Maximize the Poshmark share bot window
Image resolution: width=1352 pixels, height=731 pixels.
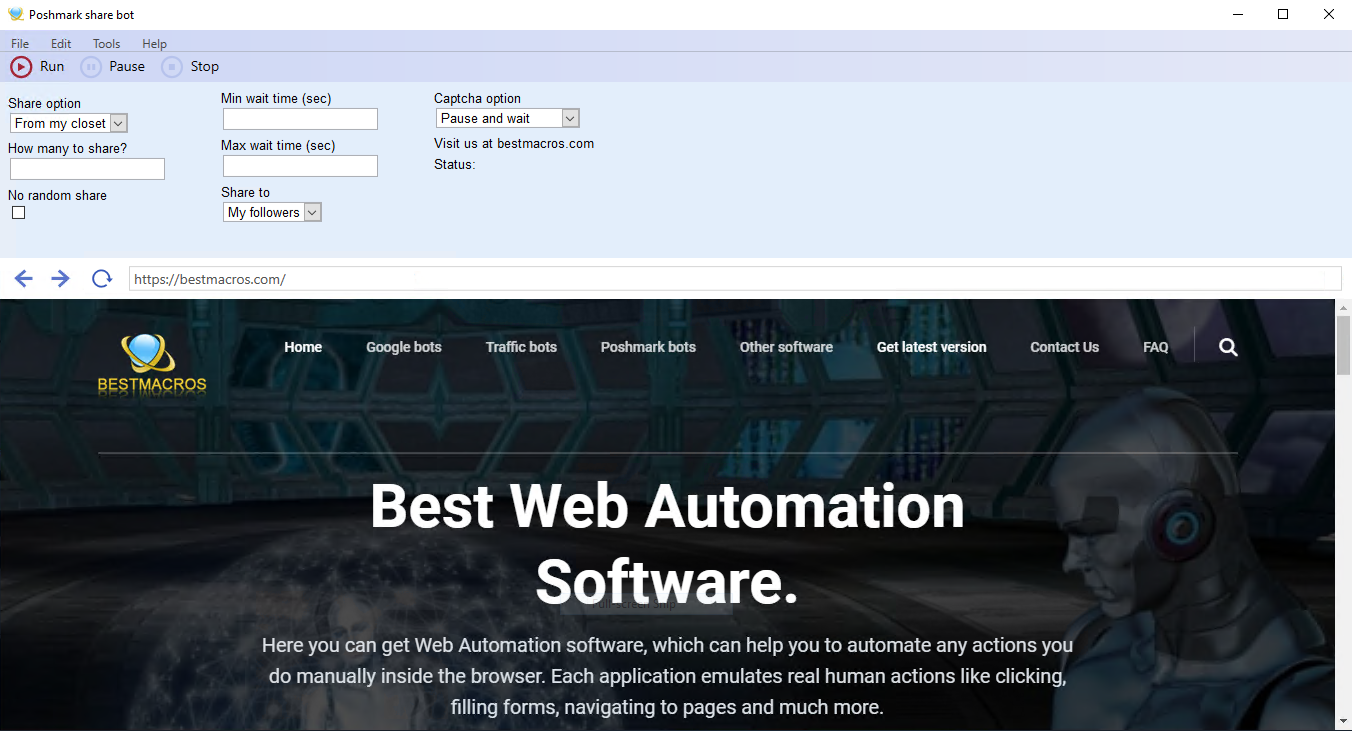(1283, 14)
